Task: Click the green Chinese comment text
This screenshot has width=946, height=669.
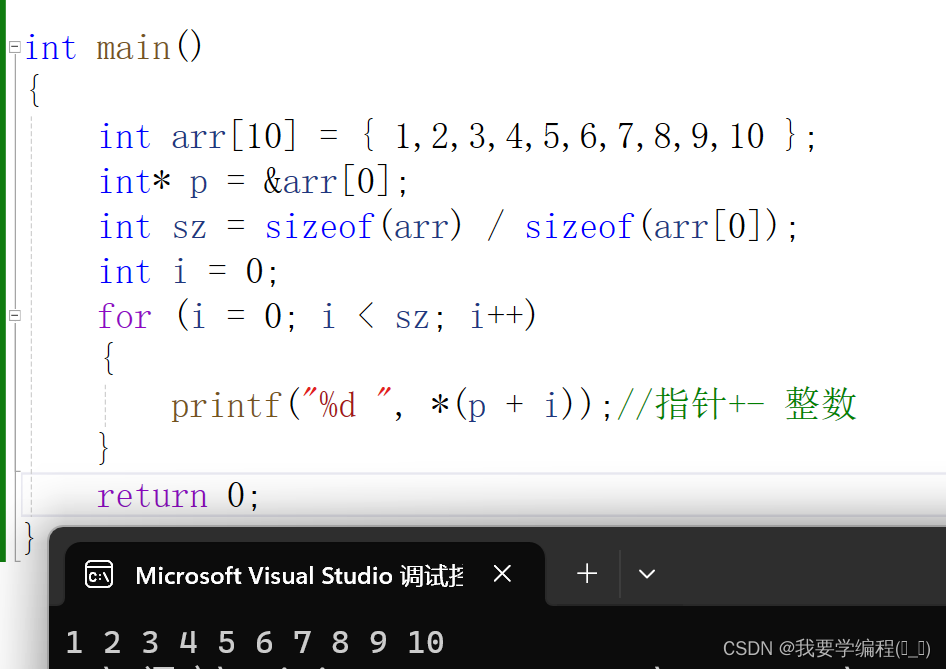Action: tap(737, 404)
